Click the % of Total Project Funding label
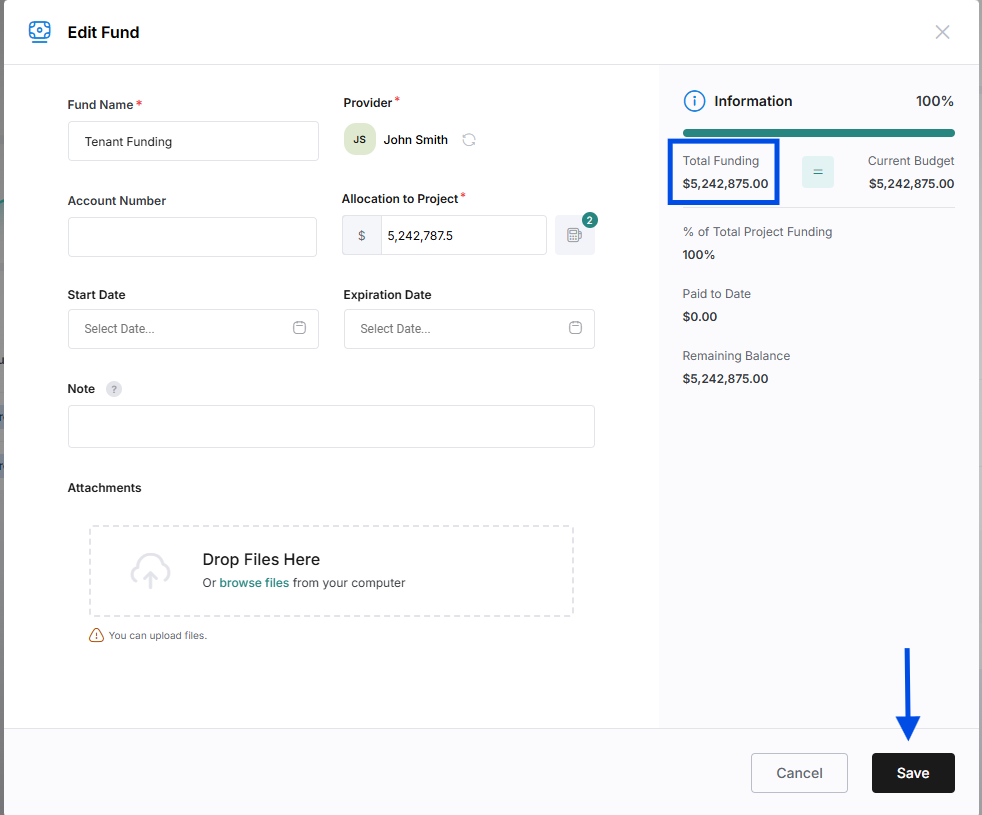This screenshot has height=815, width=982. click(757, 232)
